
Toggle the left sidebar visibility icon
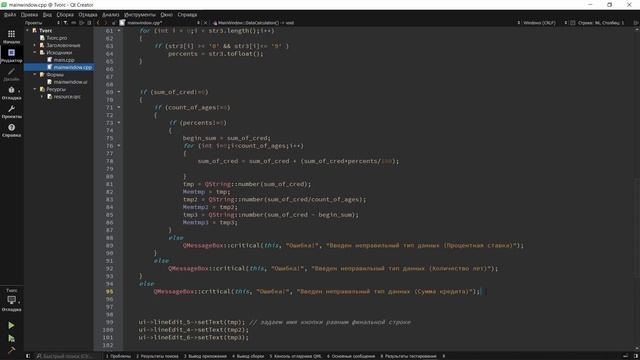point(28,356)
